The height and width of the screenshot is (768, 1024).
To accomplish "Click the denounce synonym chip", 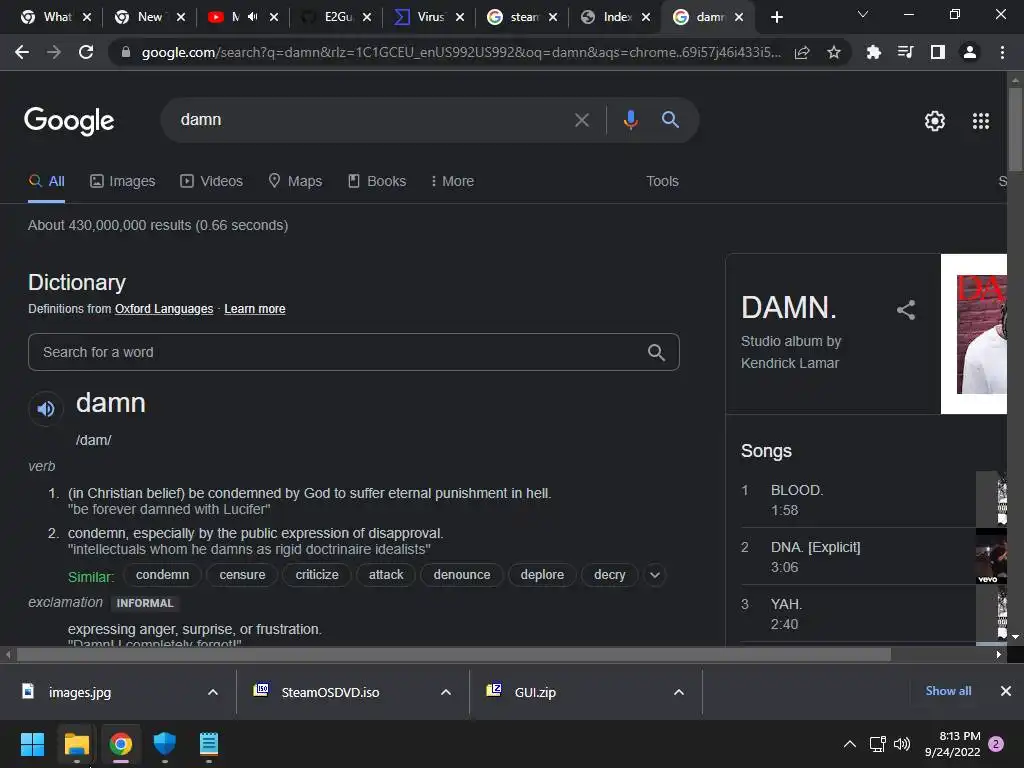I will (x=462, y=575).
